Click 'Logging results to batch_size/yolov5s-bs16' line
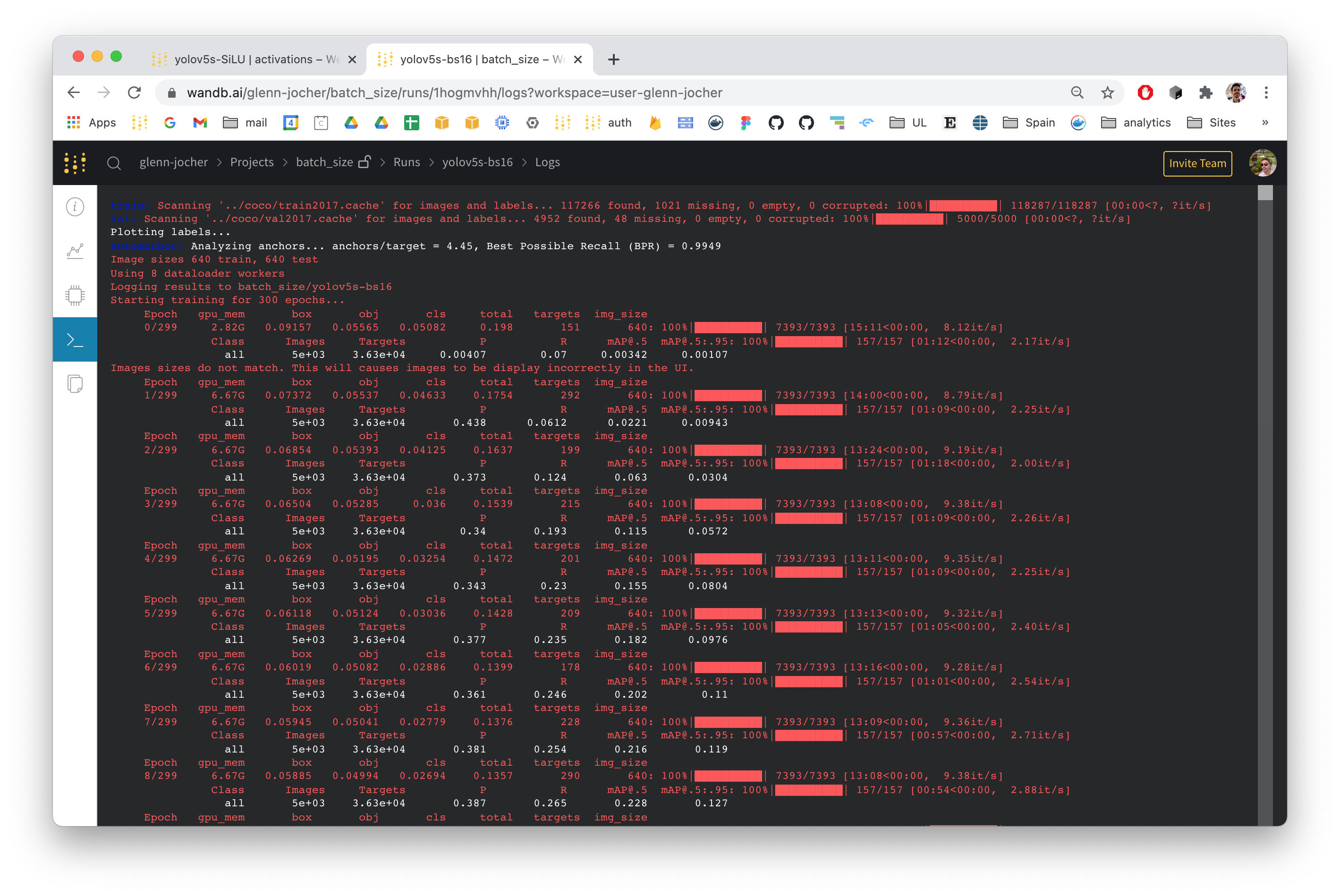The image size is (1340, 896). click(251, 286)
